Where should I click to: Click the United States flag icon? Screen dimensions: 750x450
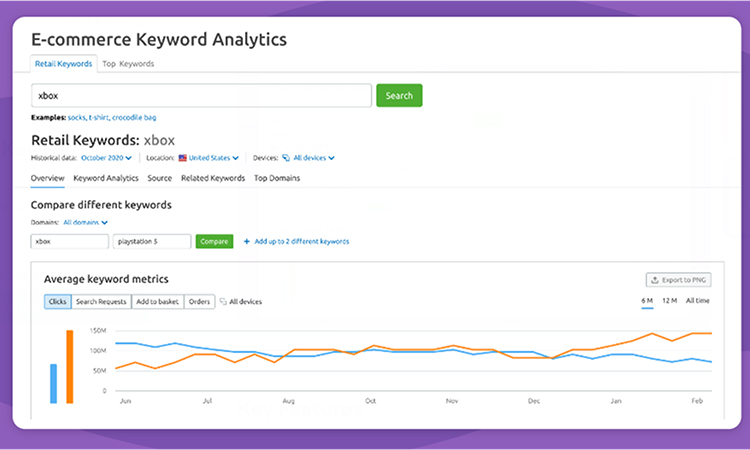(x=183, y=158)
